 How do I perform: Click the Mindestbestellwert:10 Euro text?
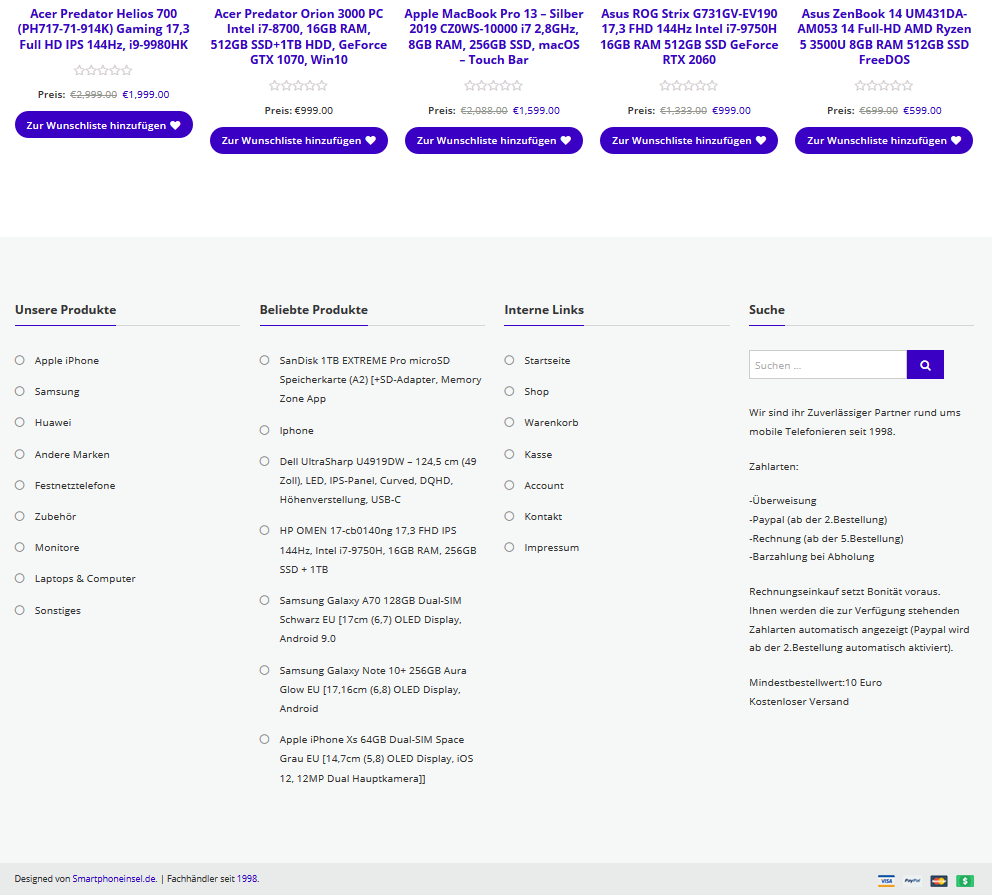click(815, 682)
